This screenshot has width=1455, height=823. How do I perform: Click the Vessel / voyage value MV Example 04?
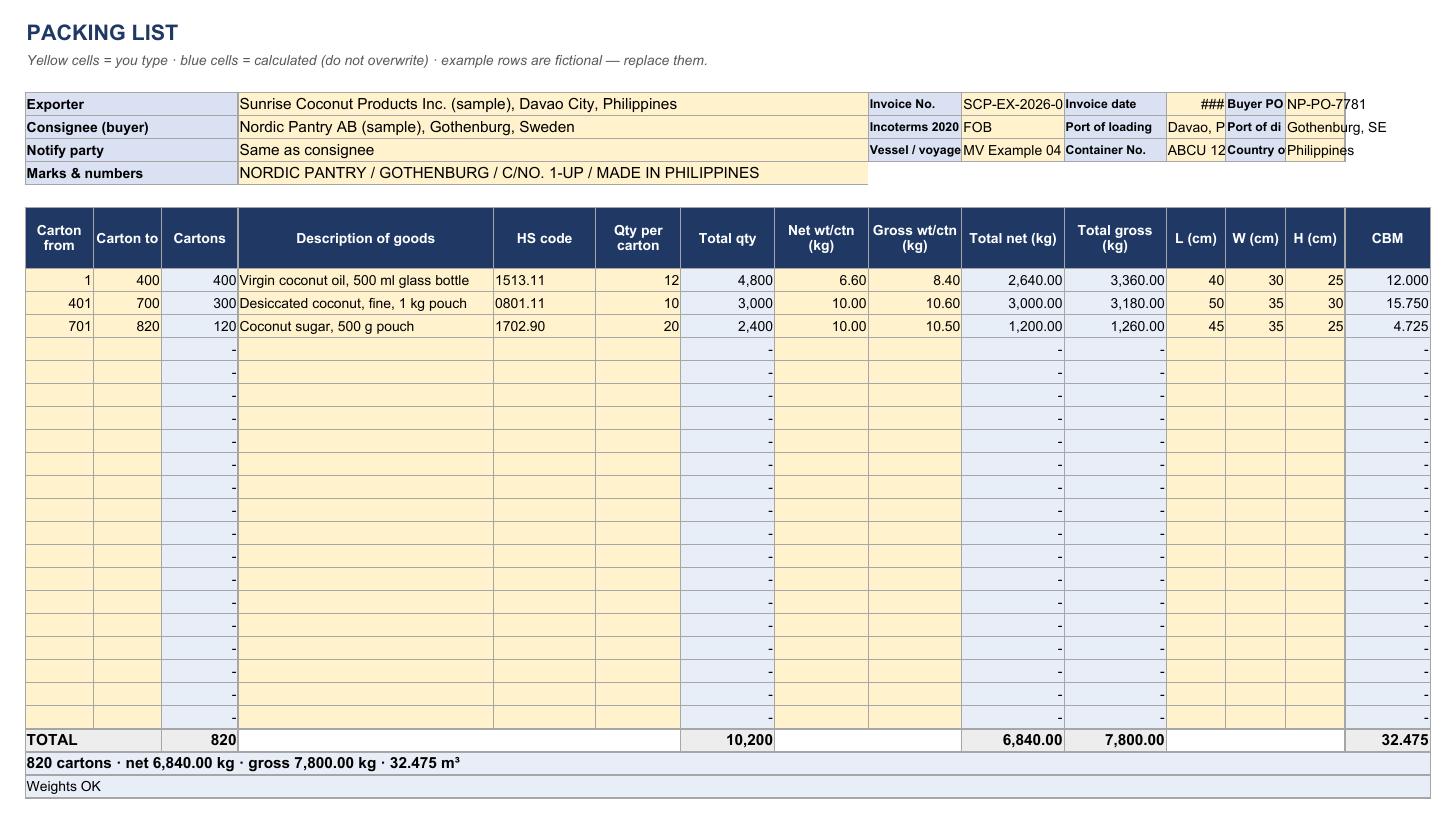point(1013,150)
